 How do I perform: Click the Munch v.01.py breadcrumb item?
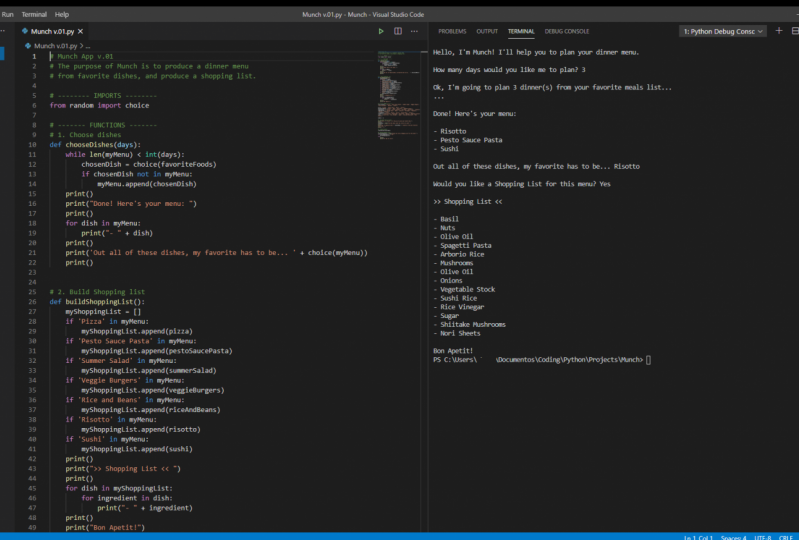(x=55, y=46)
